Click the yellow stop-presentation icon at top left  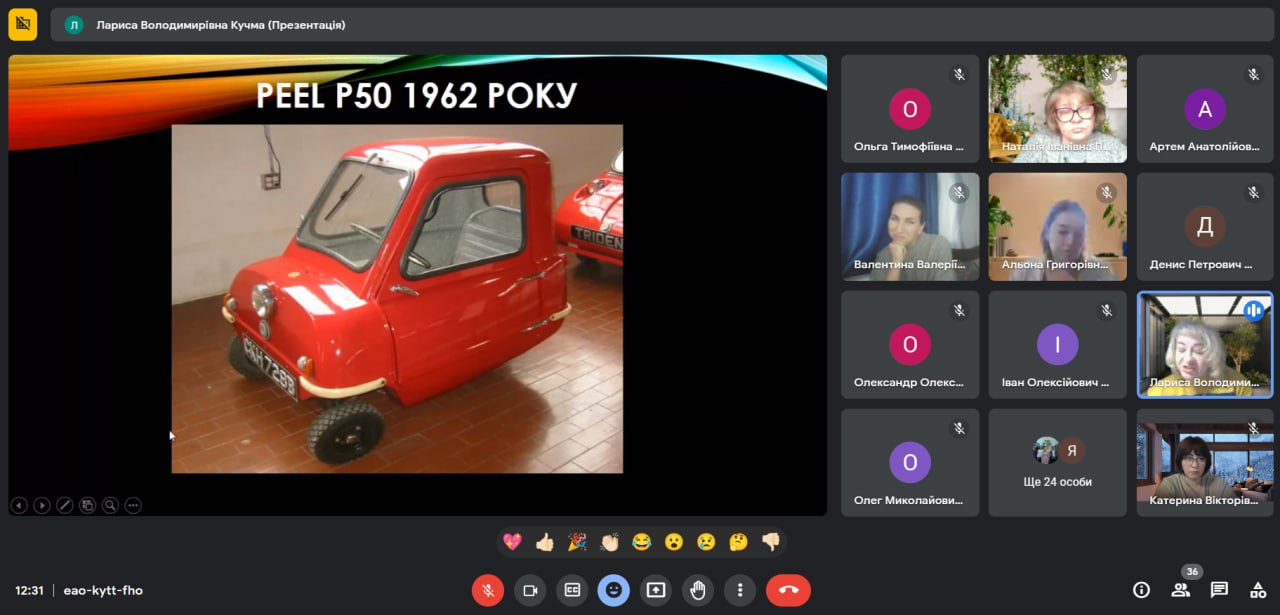[x=22, y=25]
